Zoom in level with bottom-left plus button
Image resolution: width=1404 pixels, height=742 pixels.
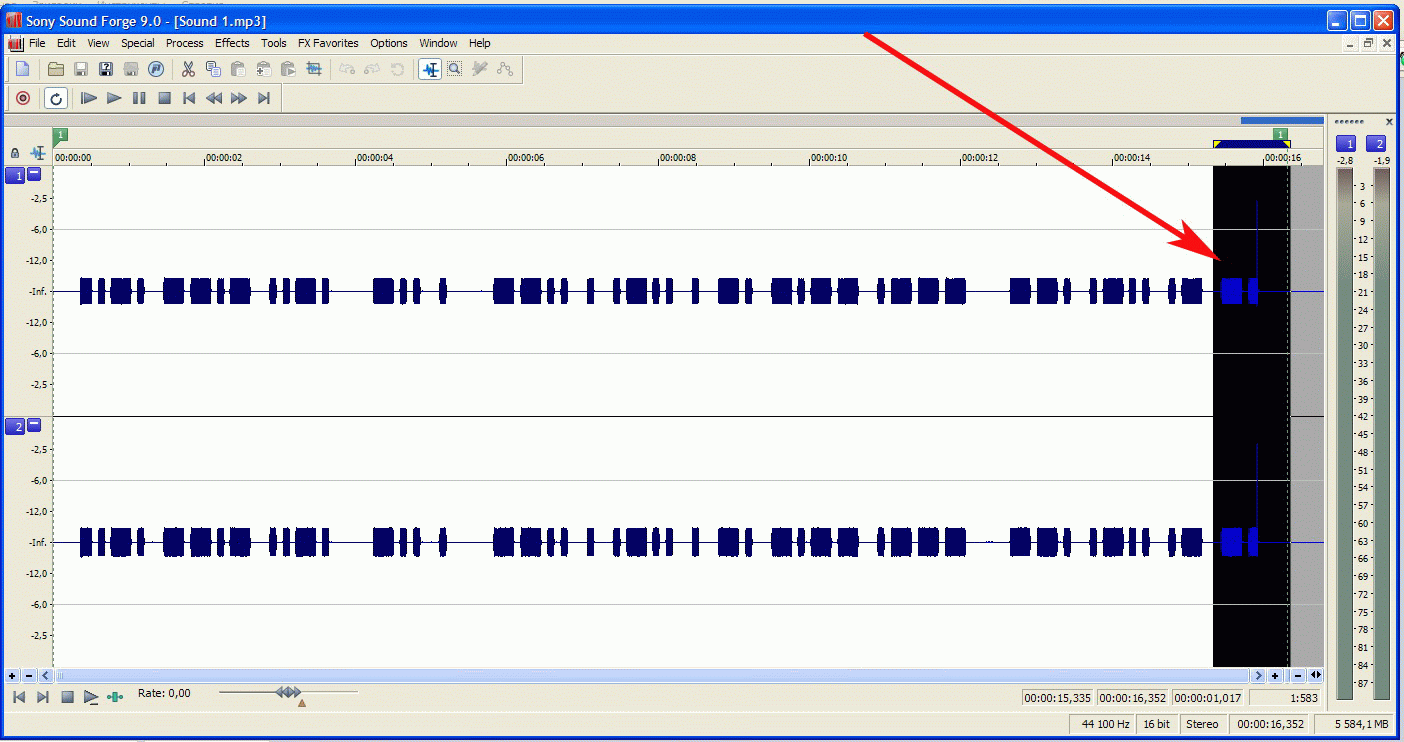coord(13,676)
